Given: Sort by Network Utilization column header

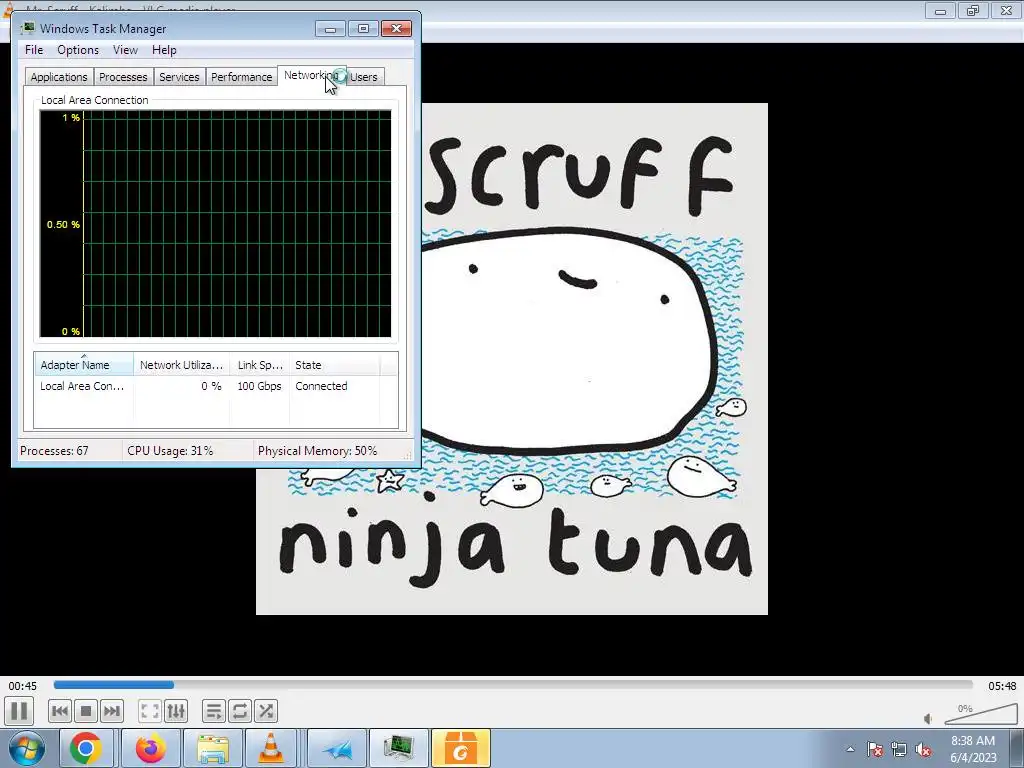Looking at the screenshot, I should [x=182, y=364].
